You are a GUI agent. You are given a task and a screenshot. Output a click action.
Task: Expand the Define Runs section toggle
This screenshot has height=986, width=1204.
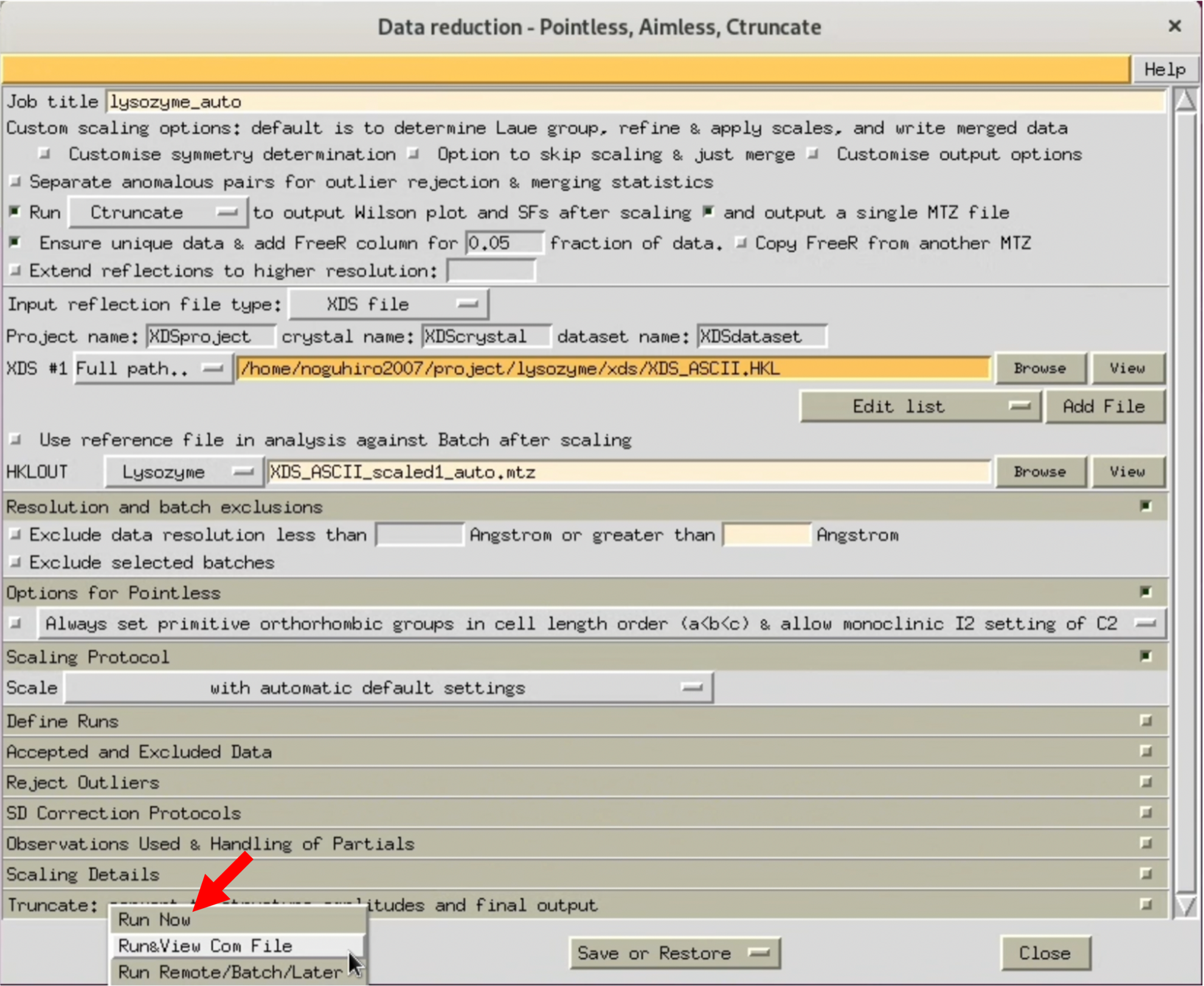[1146, 721]
